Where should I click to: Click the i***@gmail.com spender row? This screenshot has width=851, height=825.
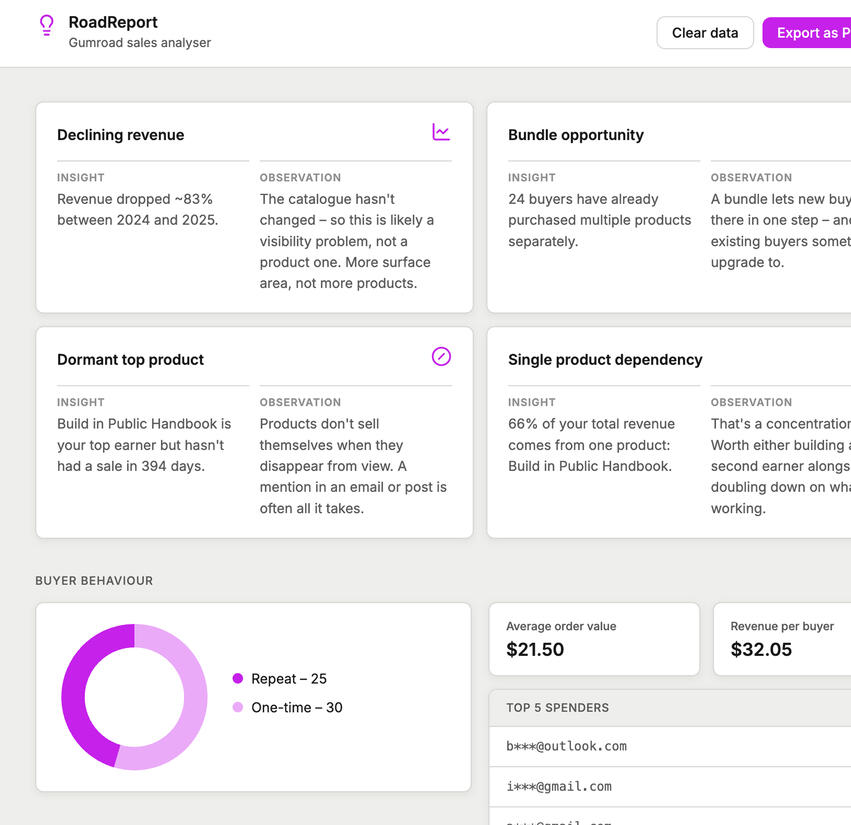[668, 787]
